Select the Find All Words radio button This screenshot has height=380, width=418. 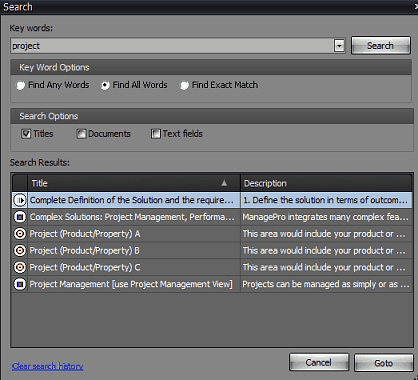(x=105, y=86)
